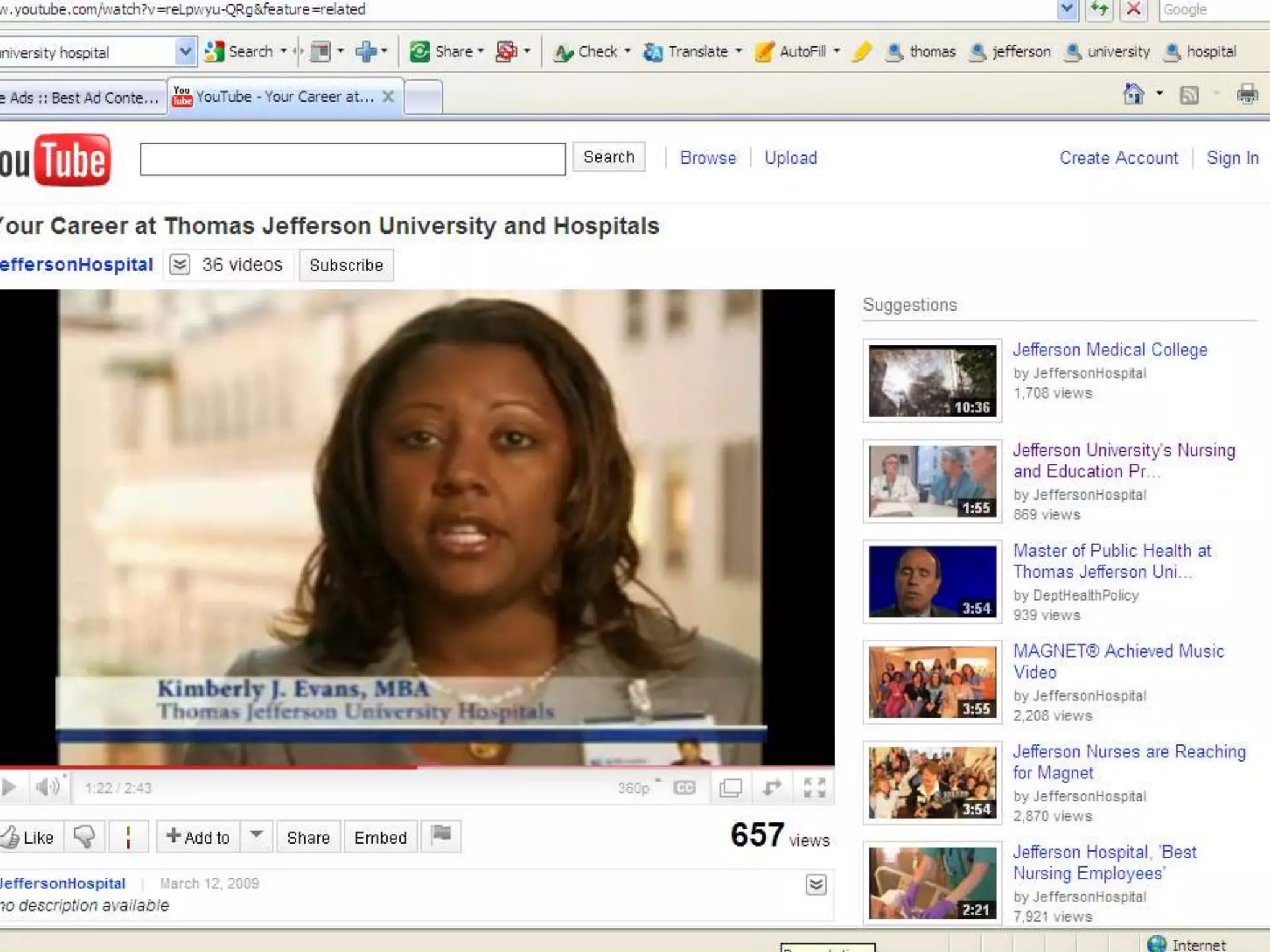The image size is (1270, 952).
Task: Expand the video description arrow
Action: (816, 884)
